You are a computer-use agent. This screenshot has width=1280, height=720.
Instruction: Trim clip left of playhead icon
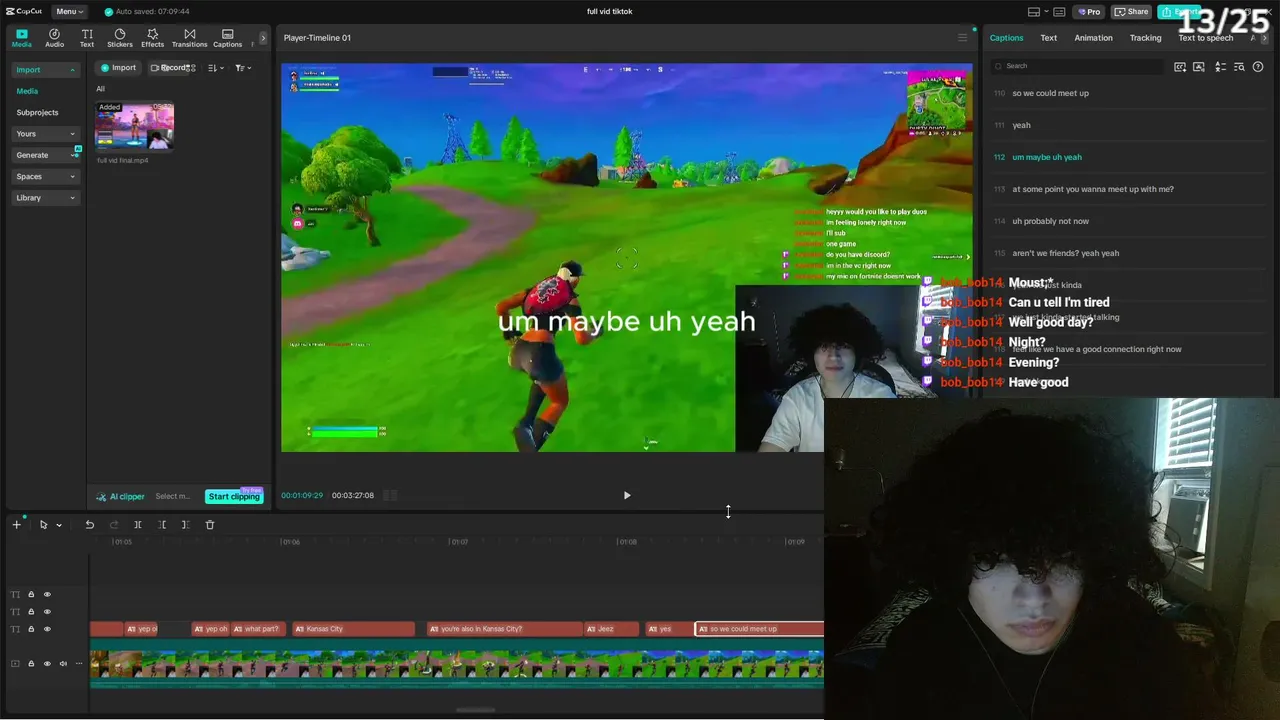coord(162,525)
